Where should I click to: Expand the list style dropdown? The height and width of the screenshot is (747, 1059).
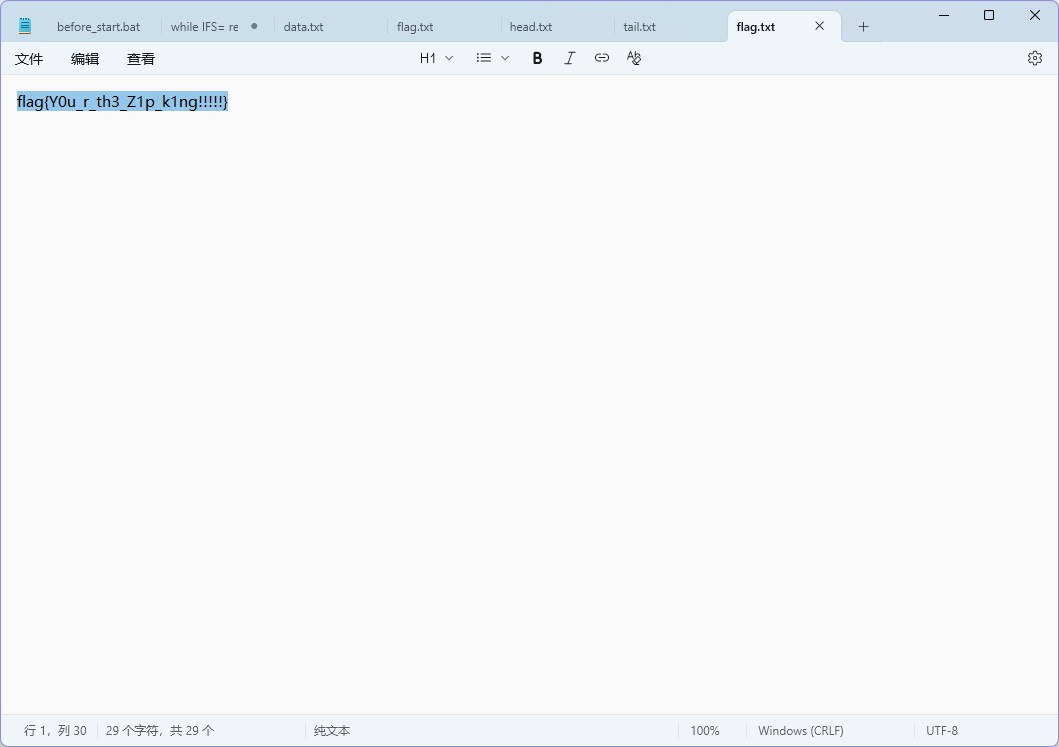(492, 58)
